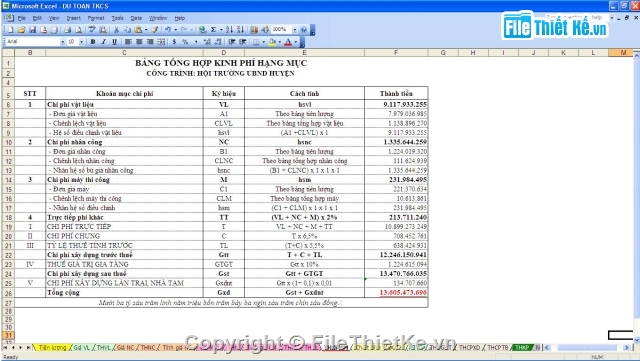Toggle Bold formatting
Viewport: 640px width, 361px height.
tap(93, 42)
